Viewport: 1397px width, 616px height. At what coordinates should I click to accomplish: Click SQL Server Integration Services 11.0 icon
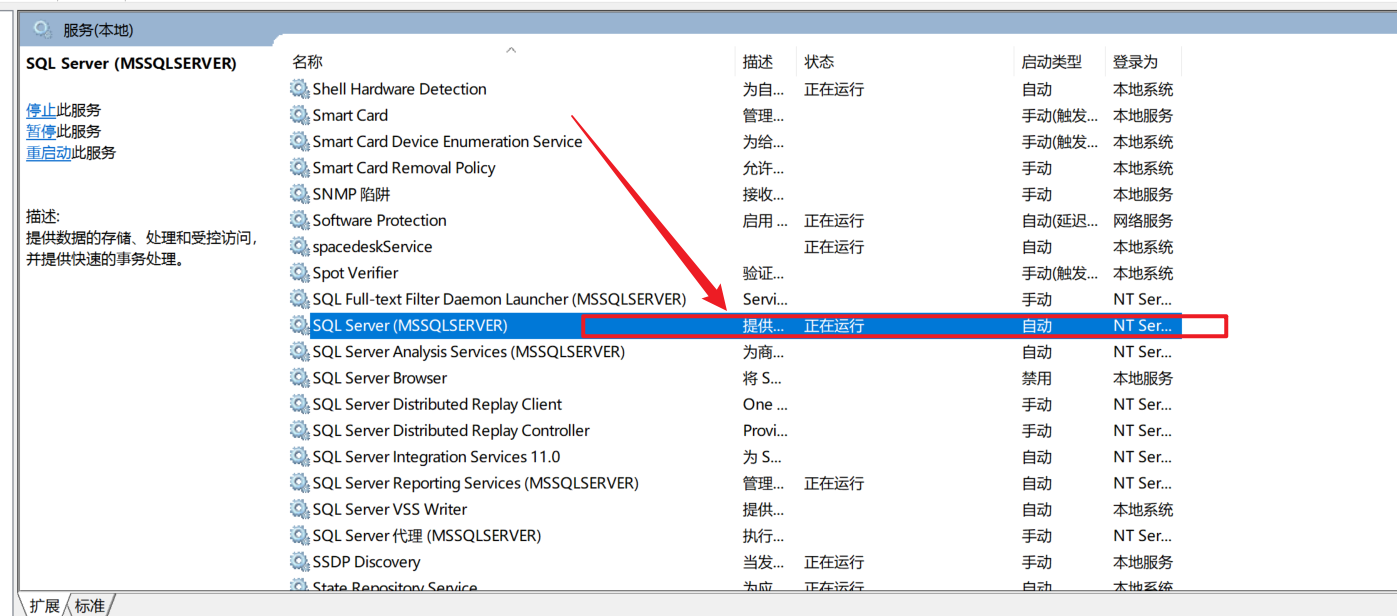(x=300, y=457)
